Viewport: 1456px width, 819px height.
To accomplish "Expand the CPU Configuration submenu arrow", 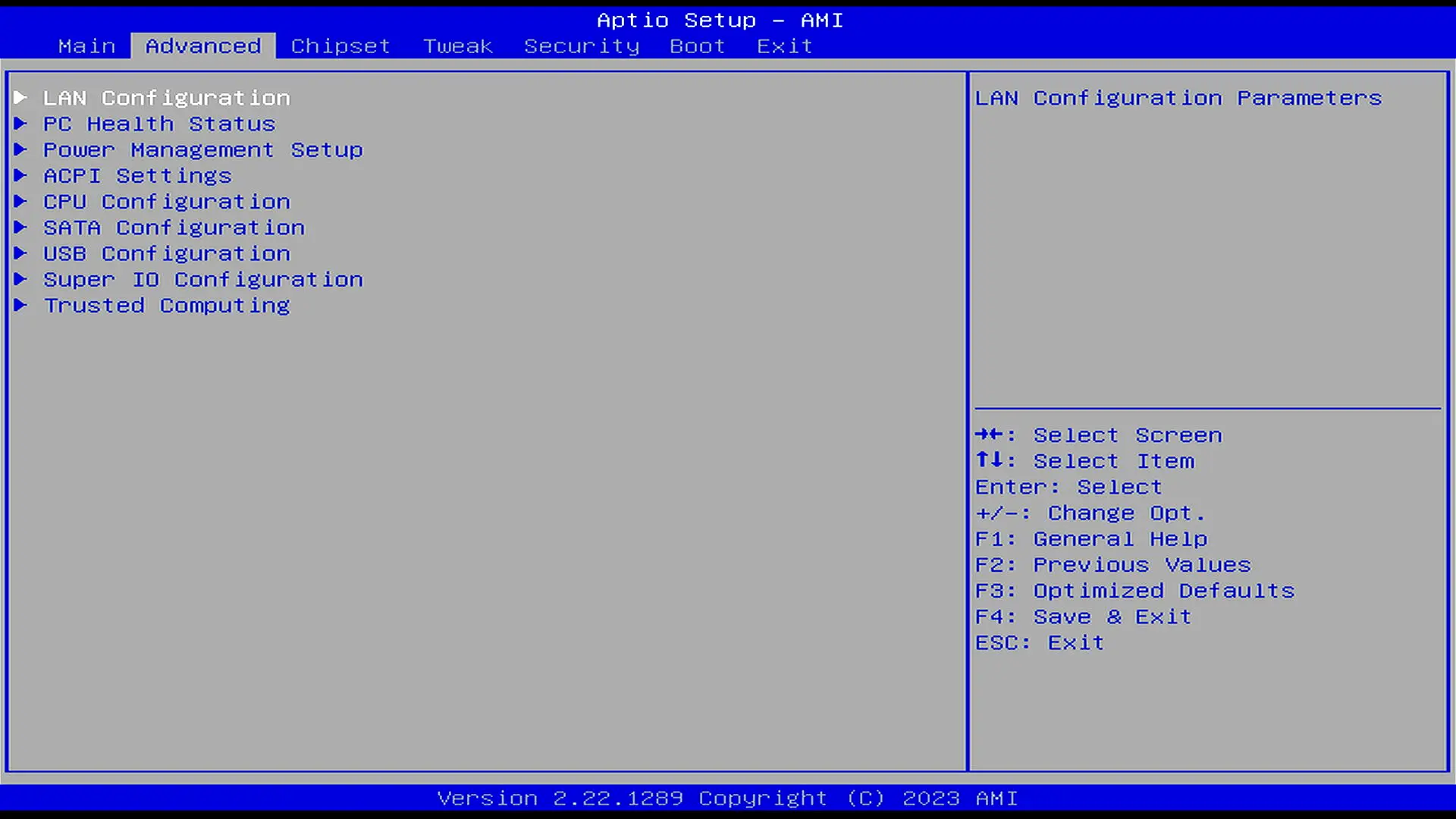I will [x=20, y=201].
